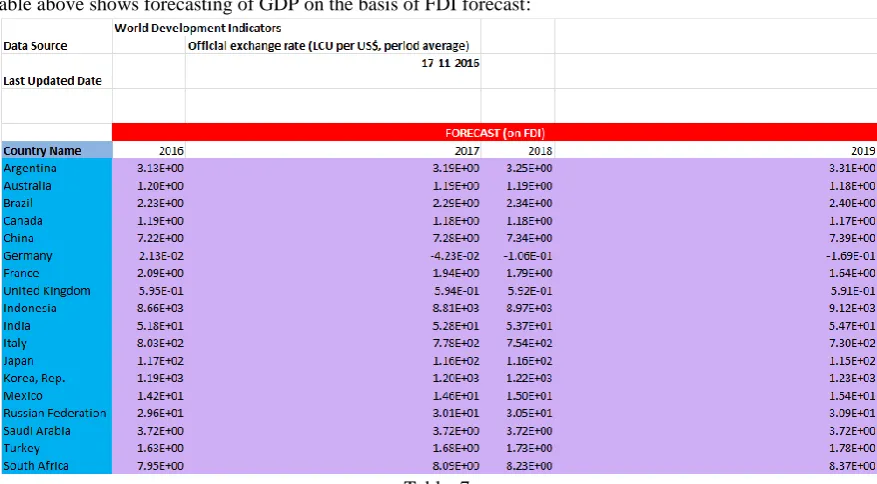Viewport: 877px width, 484px height.
Task: Select the "Country Name" header cell
Action: 56,151
